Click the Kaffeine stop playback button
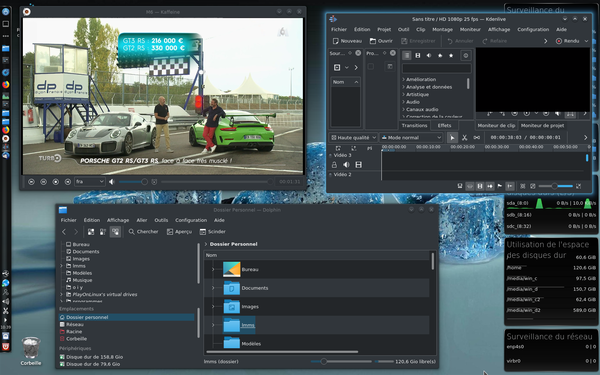Screen dimensions: 600x375 click(x=55, y=182)
